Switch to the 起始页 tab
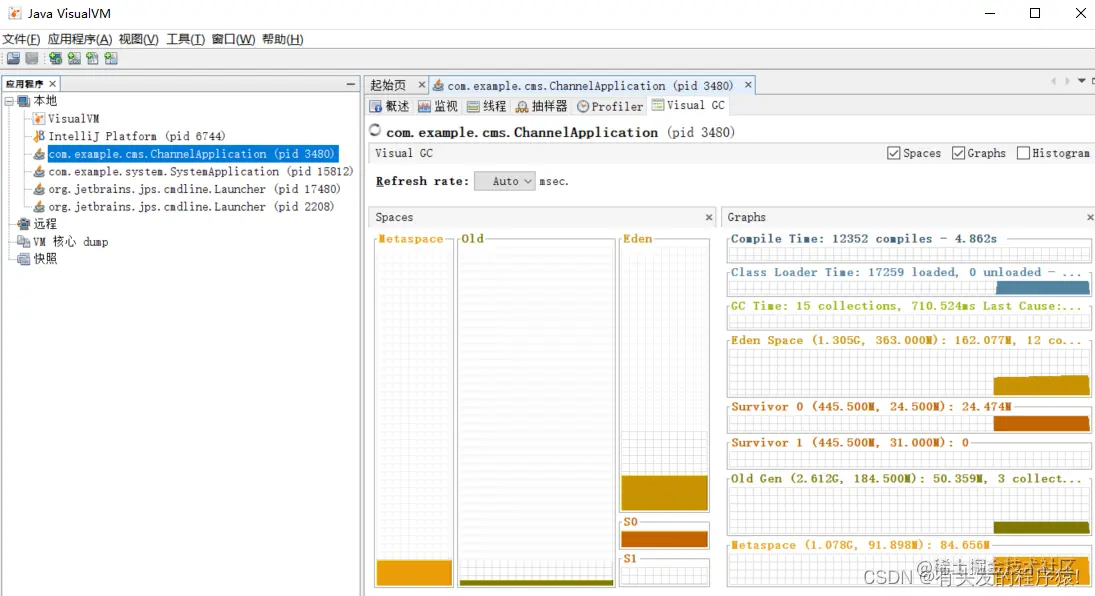 [x=388, y=85]
